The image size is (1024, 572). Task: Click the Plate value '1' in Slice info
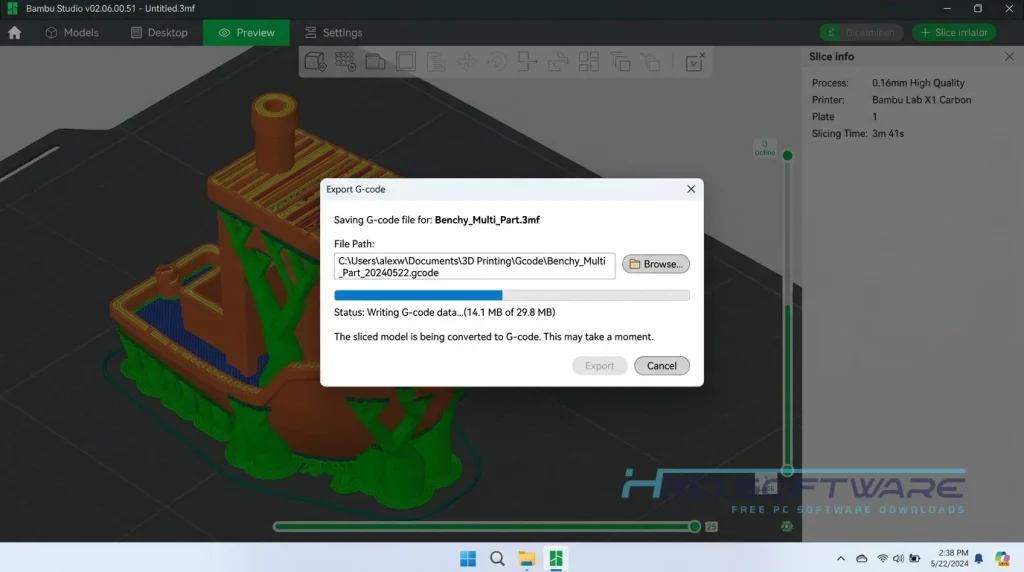point(874,117)
